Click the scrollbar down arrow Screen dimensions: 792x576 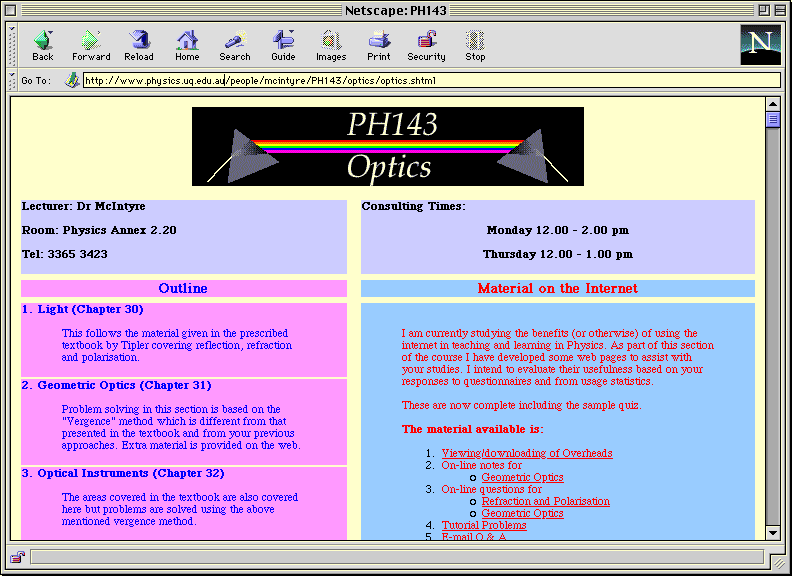[772, 533]
